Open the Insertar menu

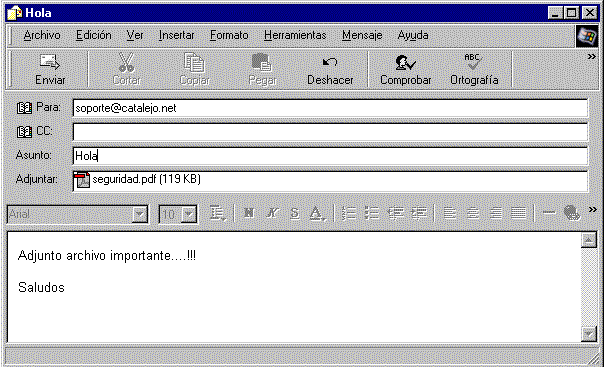click(176, 35)
